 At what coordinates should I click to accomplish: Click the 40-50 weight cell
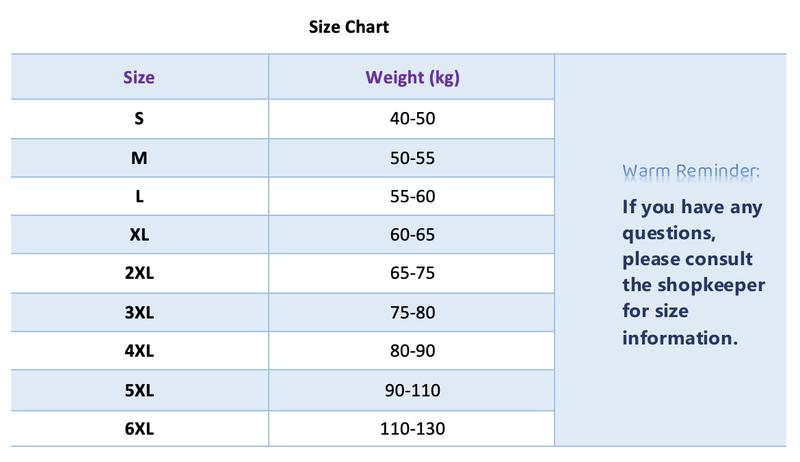click(412, 118)
